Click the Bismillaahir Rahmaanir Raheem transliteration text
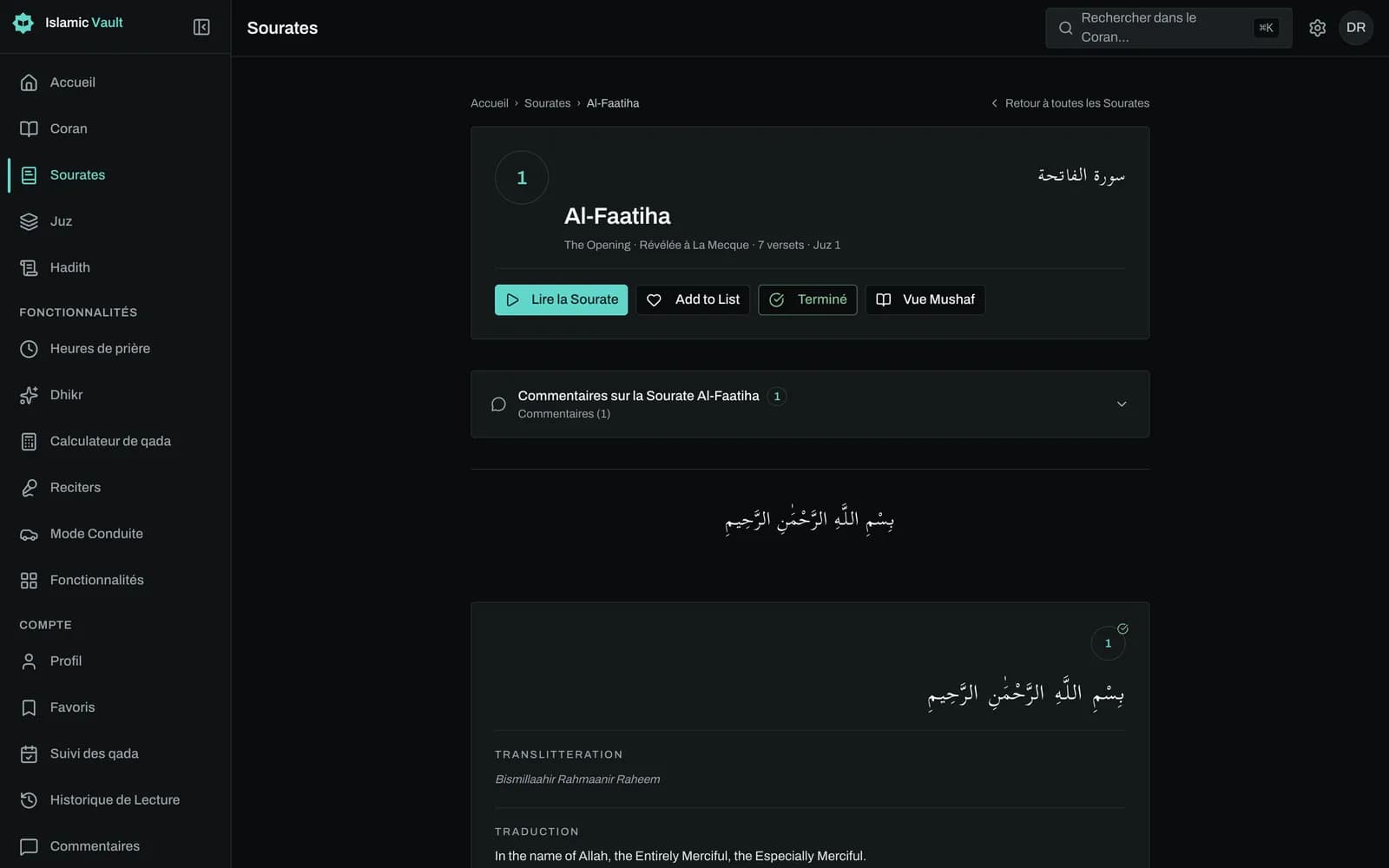The width and height of the screenshot is (1389, 868). pos(577,779)
